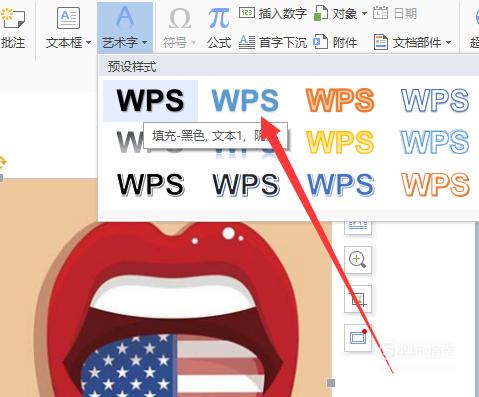Viewport: 479px width, 397px height.
Task: Select orange outline WPS style in third row
Action: point(435,184)
